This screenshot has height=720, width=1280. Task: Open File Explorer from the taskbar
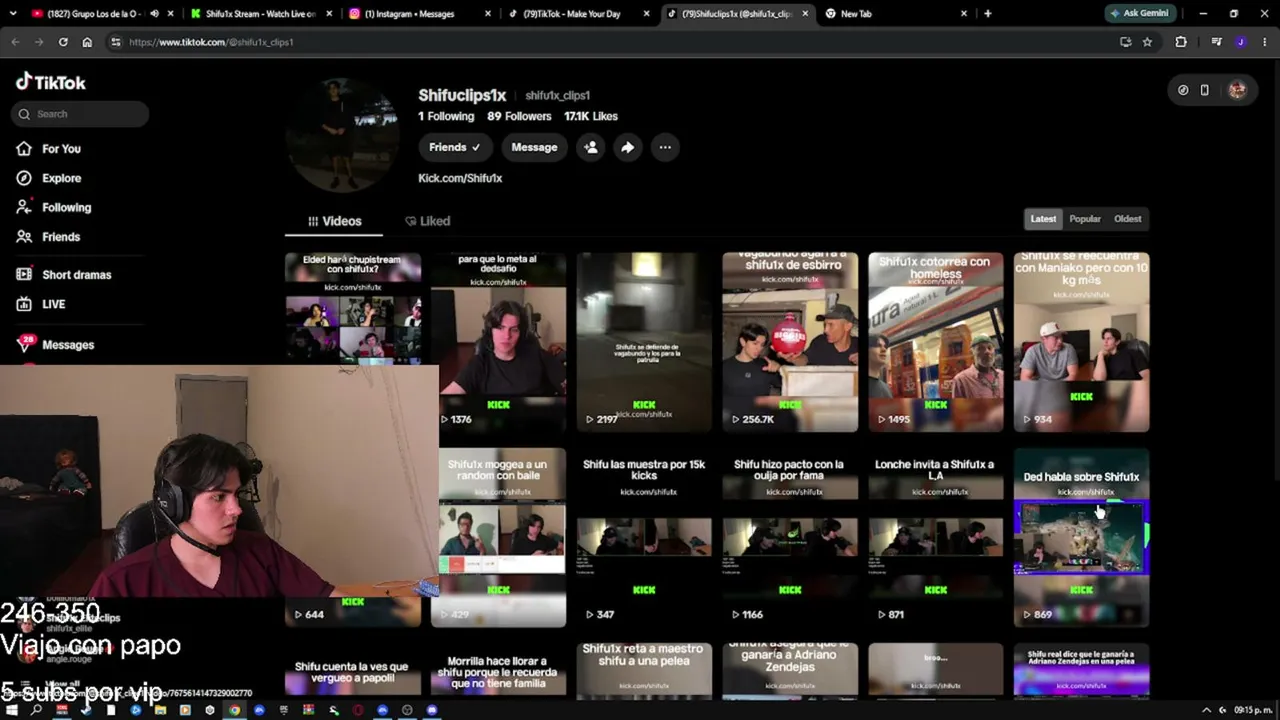pos(160,710)
